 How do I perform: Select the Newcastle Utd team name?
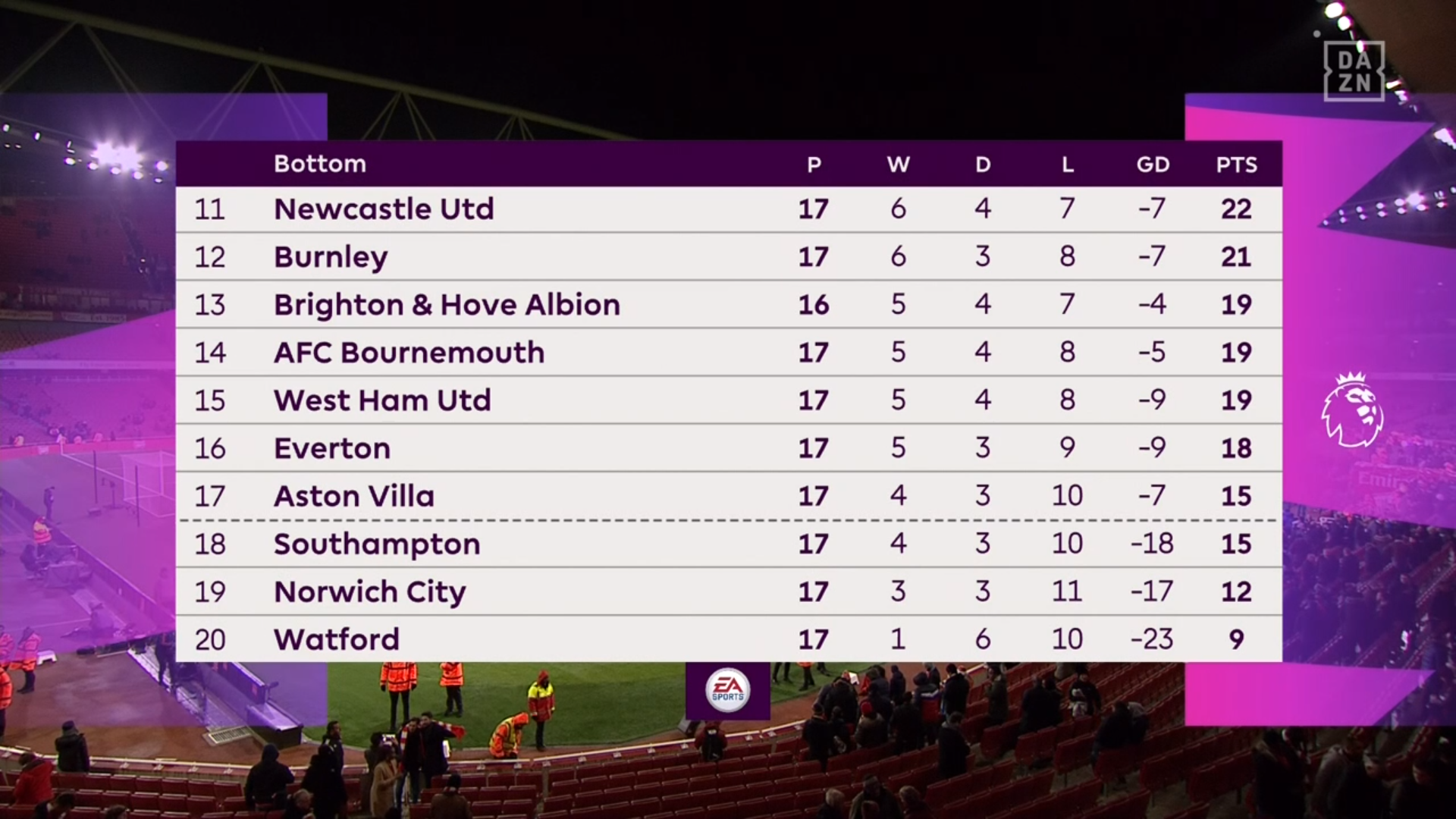pos(384,209)
